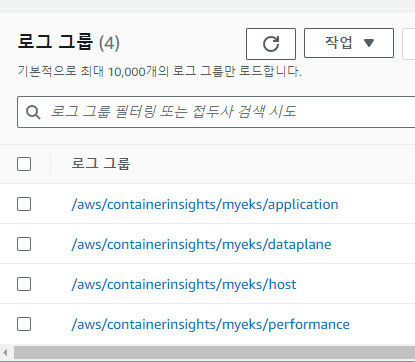Check the myeks/application log group box
The width and height of the screenshot is (415, 362).
click(x=24, y=204)
